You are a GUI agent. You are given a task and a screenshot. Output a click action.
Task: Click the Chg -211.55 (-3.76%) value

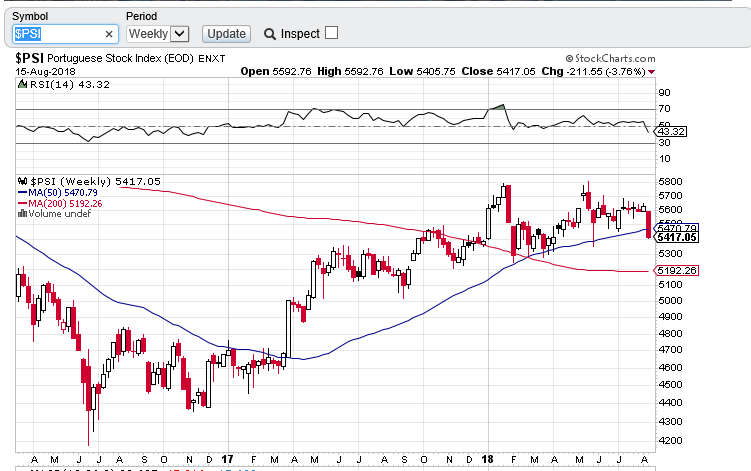click(593, 71)
